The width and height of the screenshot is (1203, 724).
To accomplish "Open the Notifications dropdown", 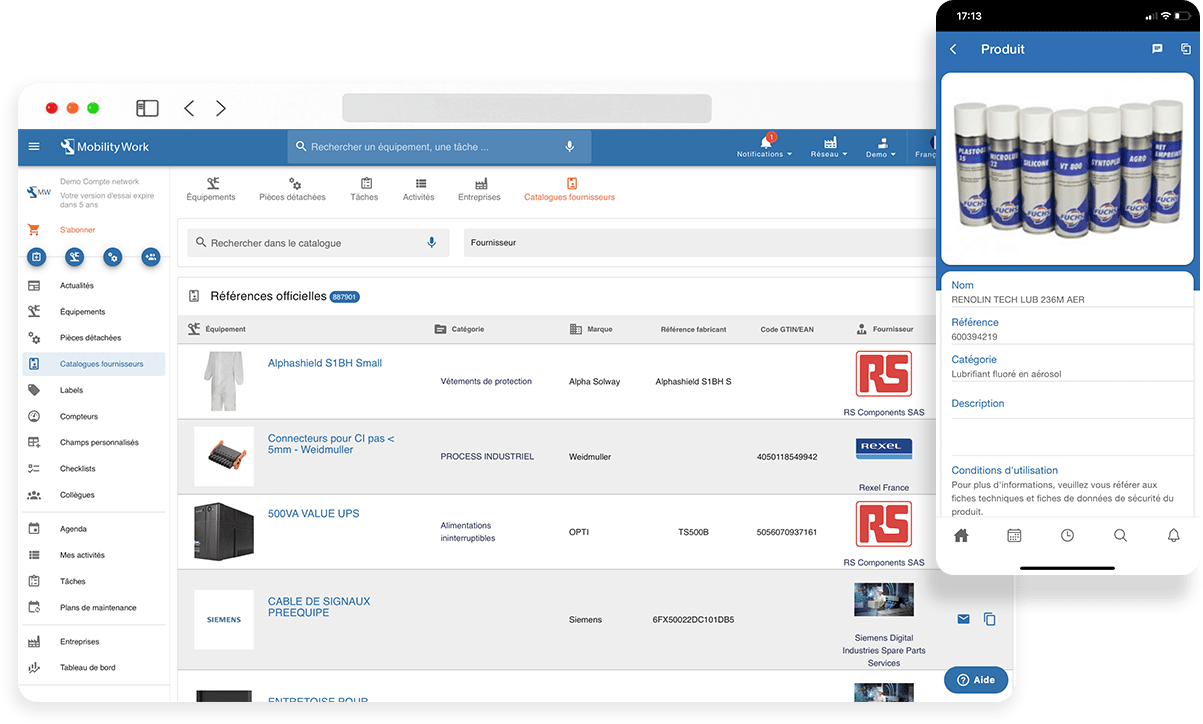I will (764, 149).
